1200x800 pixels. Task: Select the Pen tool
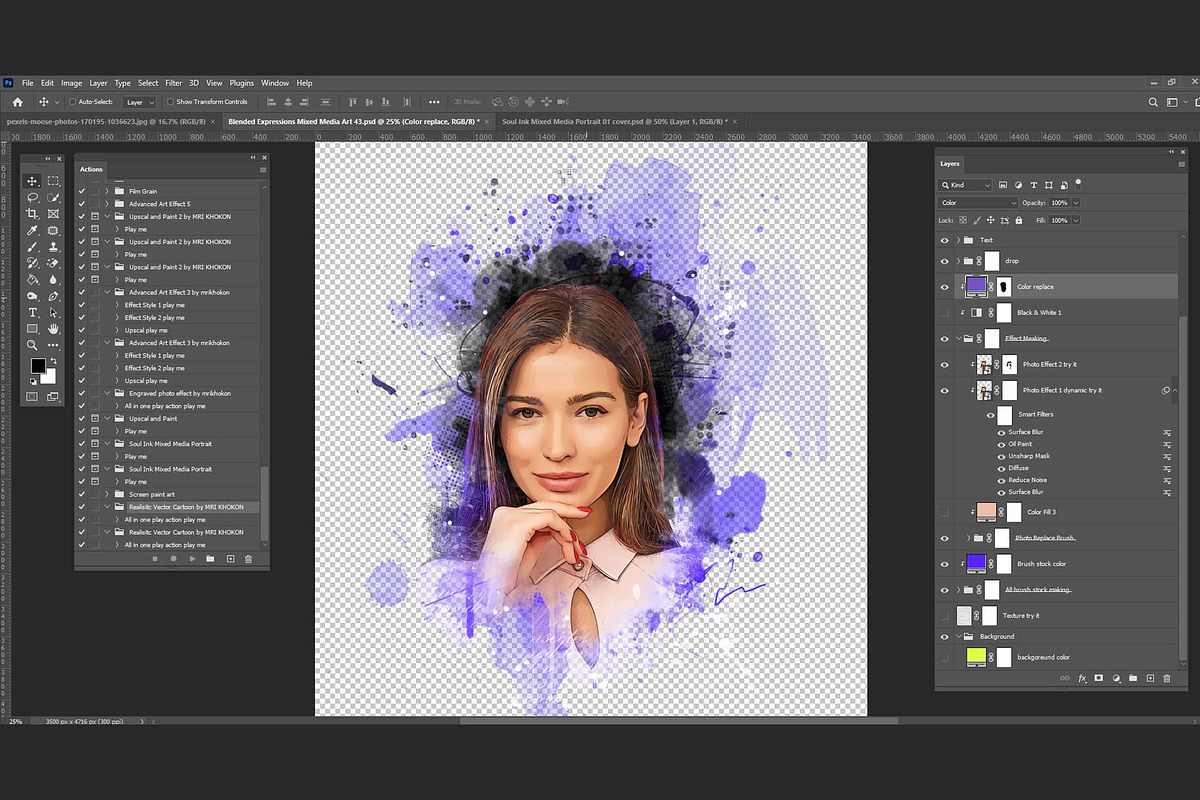point(53,296)
